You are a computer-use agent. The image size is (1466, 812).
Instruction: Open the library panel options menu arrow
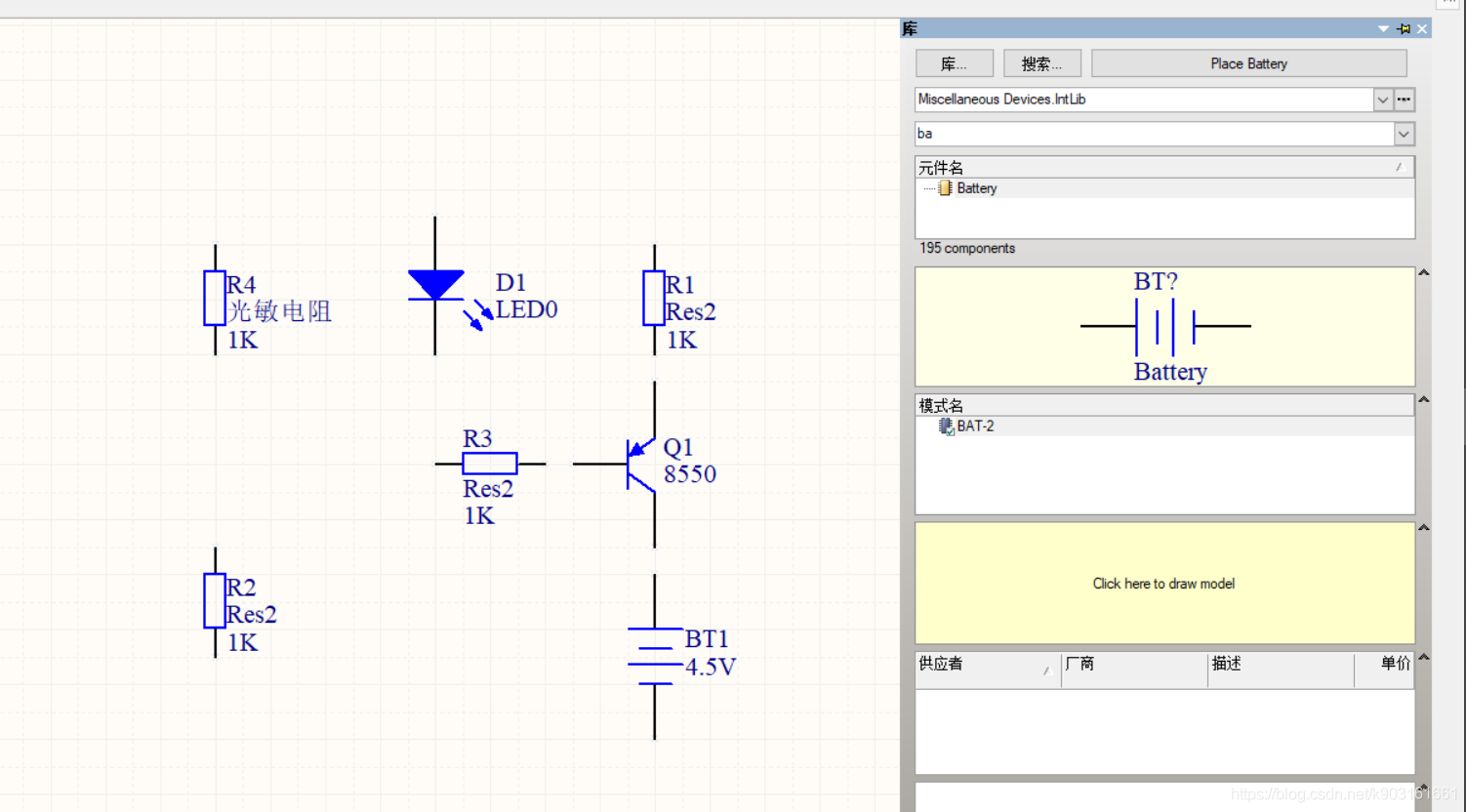point(1383,29)
